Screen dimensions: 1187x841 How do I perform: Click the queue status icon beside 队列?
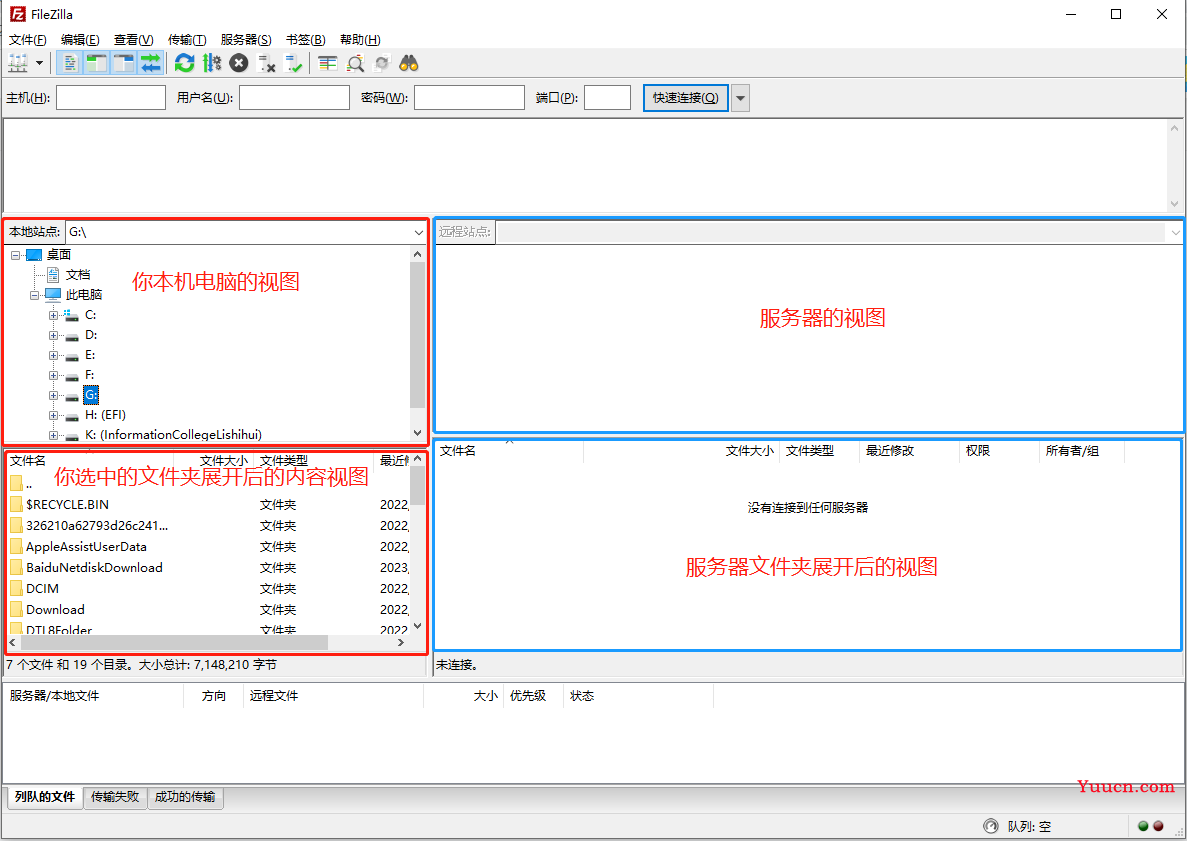pos(990,826)
